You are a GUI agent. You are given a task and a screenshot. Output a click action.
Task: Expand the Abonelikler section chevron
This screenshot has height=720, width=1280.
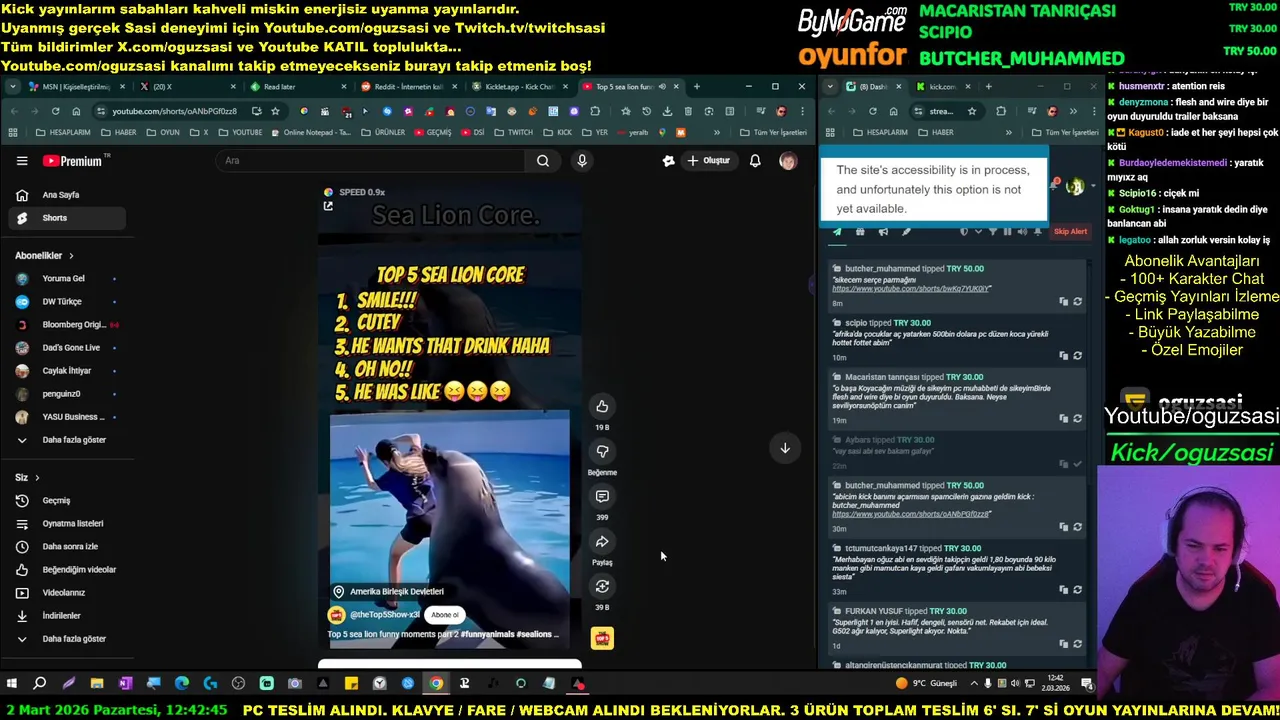[x=71, y=256]
